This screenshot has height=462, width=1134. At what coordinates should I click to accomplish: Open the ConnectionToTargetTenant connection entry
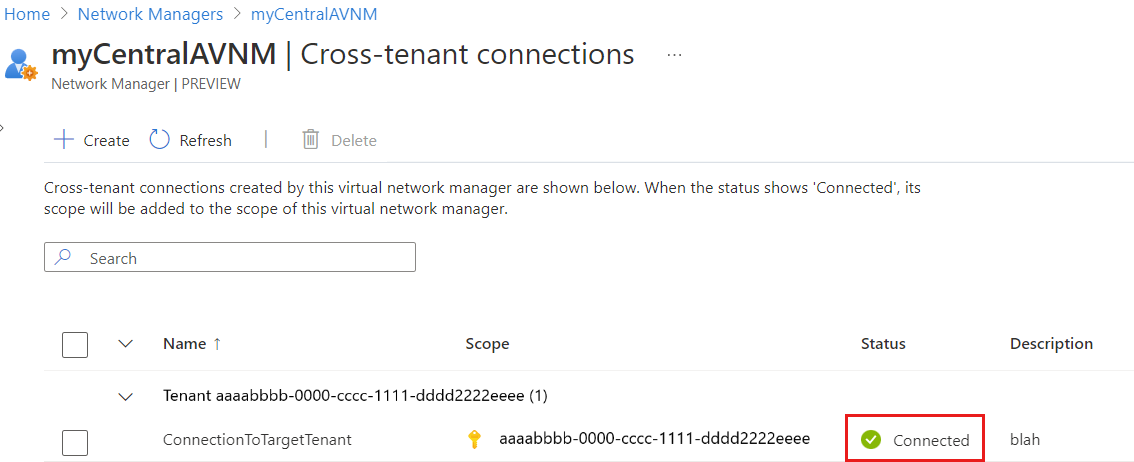pyautogui.click(x=257, y=439)
